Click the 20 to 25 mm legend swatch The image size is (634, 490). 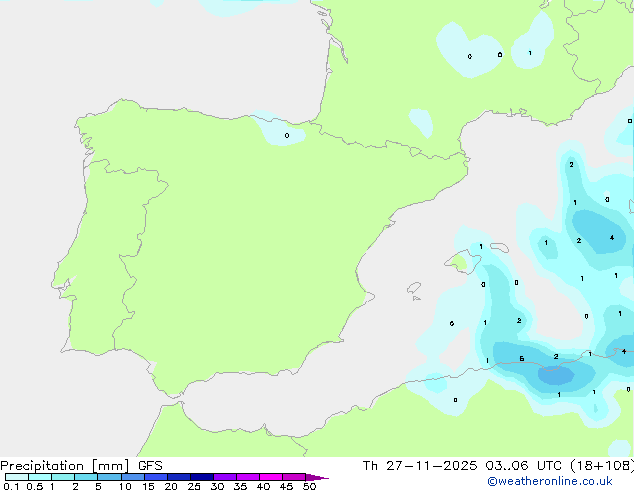tap(178, 477)
